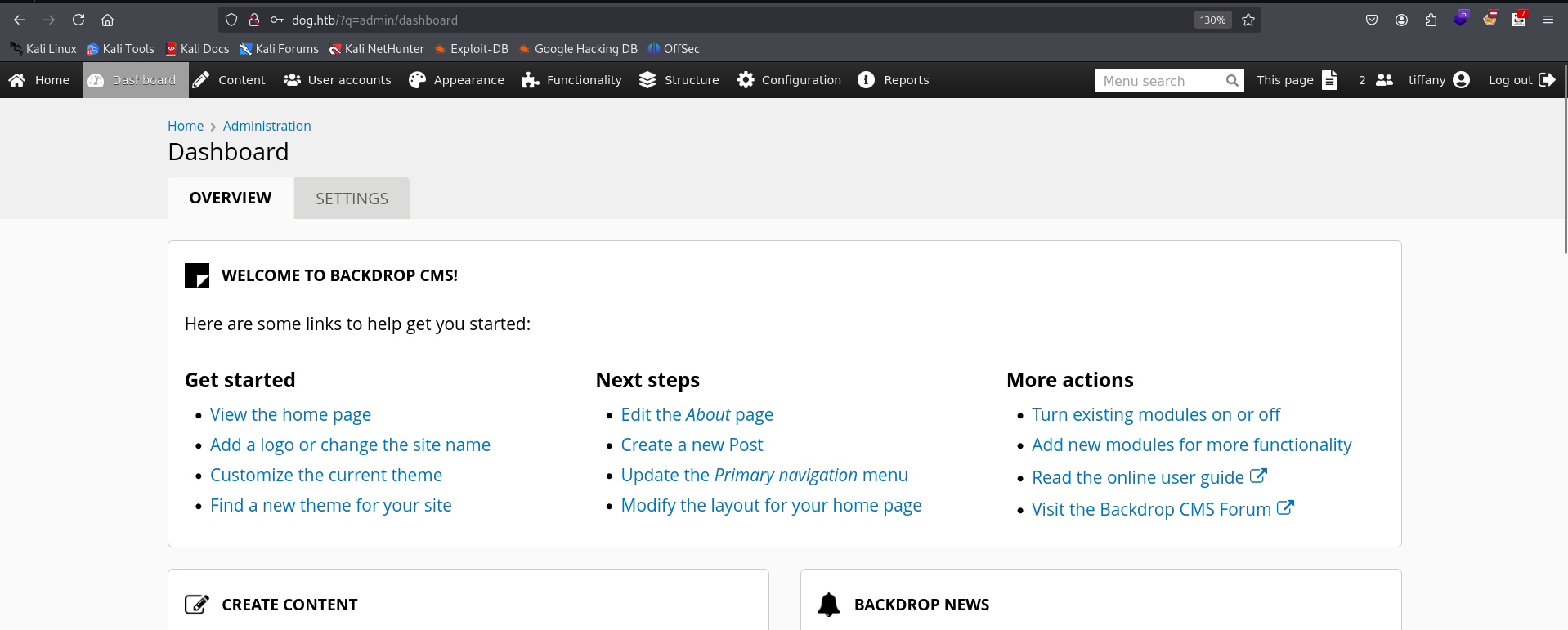
Task: Open the Functionality admin menu
Action: [x=572, y=80]
